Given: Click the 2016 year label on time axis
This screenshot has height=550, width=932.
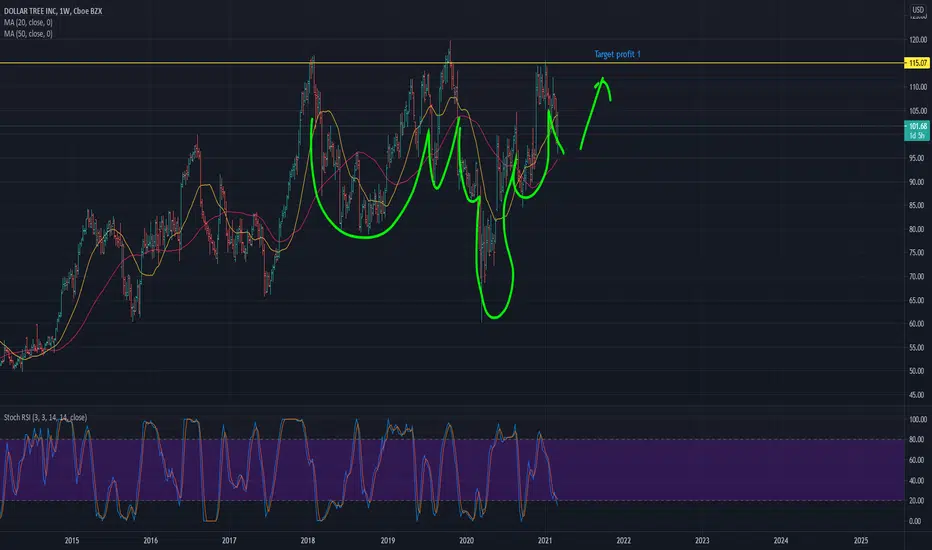Looking at the screenshot, I should coord(150,540).
